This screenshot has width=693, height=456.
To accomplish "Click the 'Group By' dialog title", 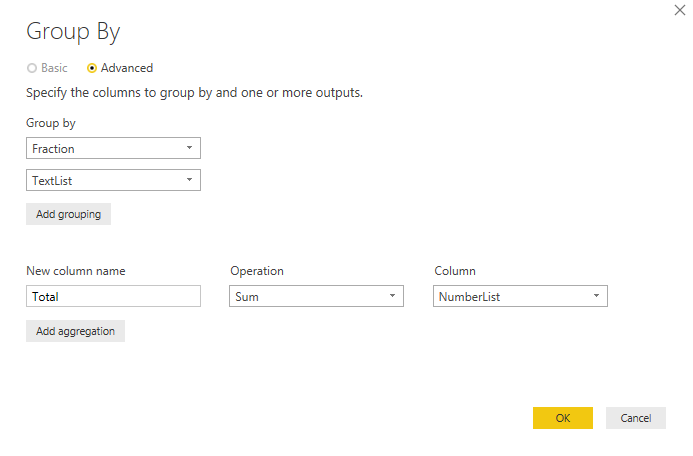I will click(73, 32).
